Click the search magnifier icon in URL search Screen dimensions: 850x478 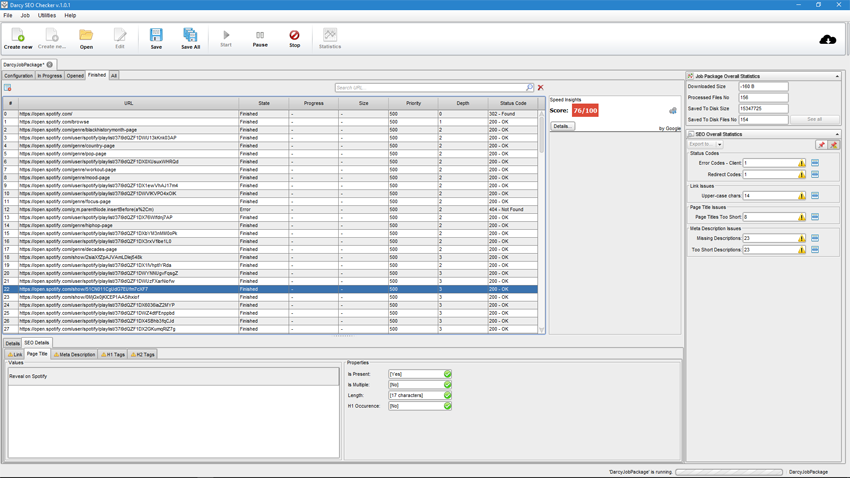point(530,87)
